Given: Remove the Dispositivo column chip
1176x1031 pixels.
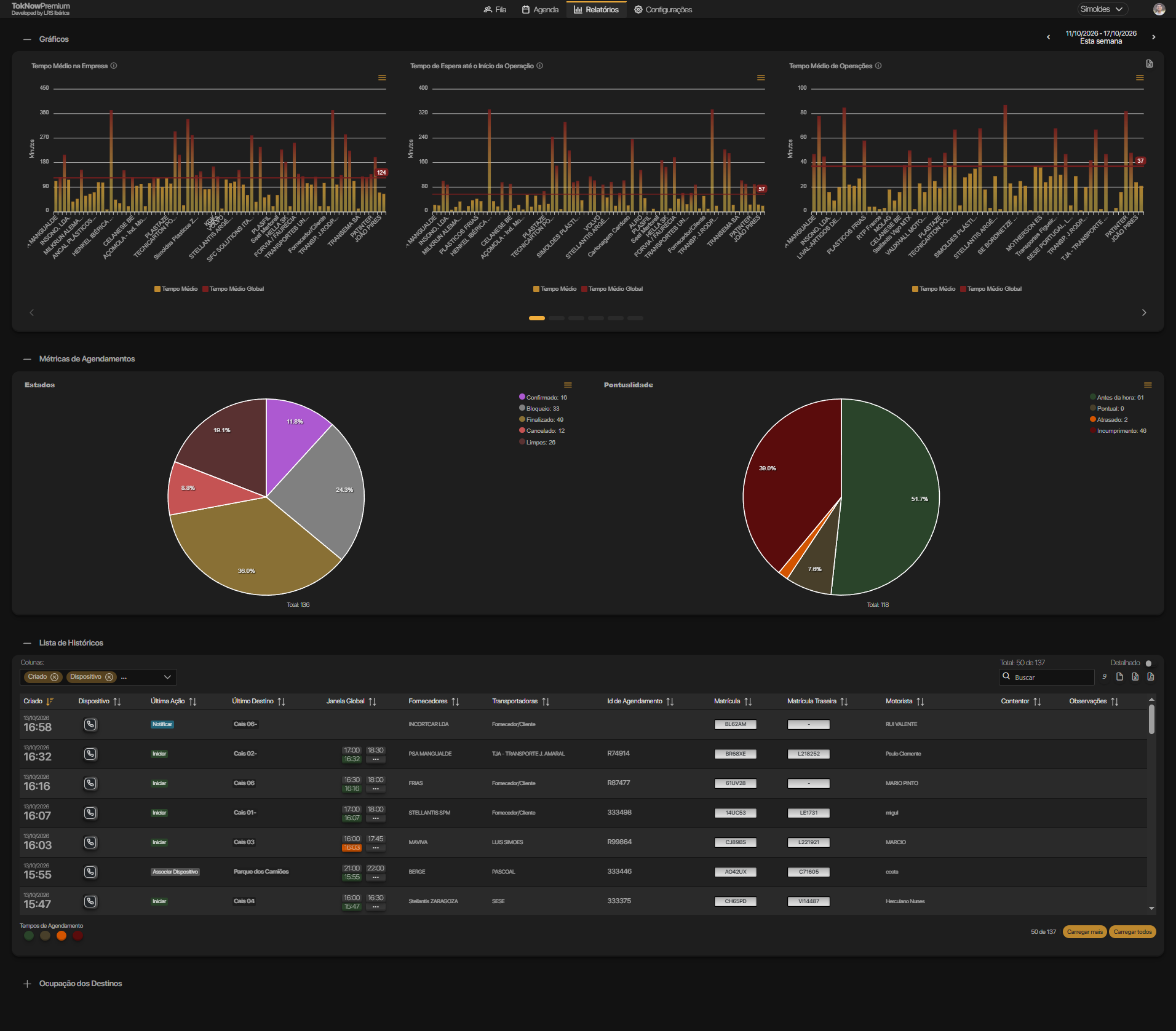Looking at the screenshot, I should [x=109, y=677].
